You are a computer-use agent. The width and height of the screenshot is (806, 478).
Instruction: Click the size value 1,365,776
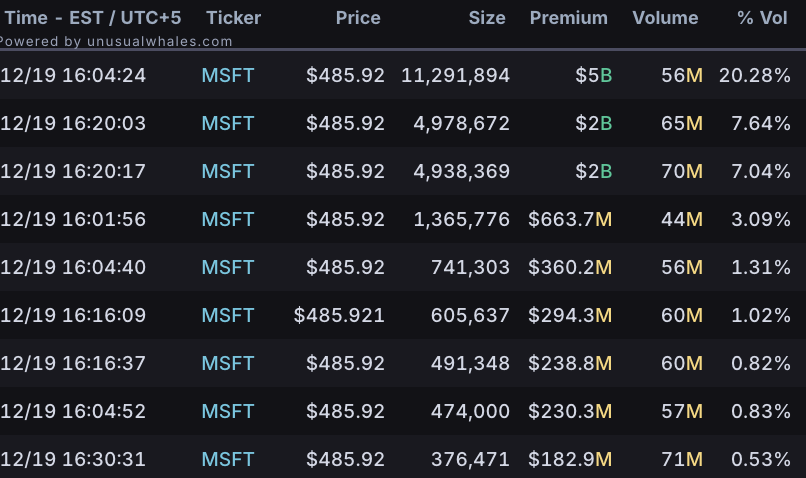(x=462, y=219)
